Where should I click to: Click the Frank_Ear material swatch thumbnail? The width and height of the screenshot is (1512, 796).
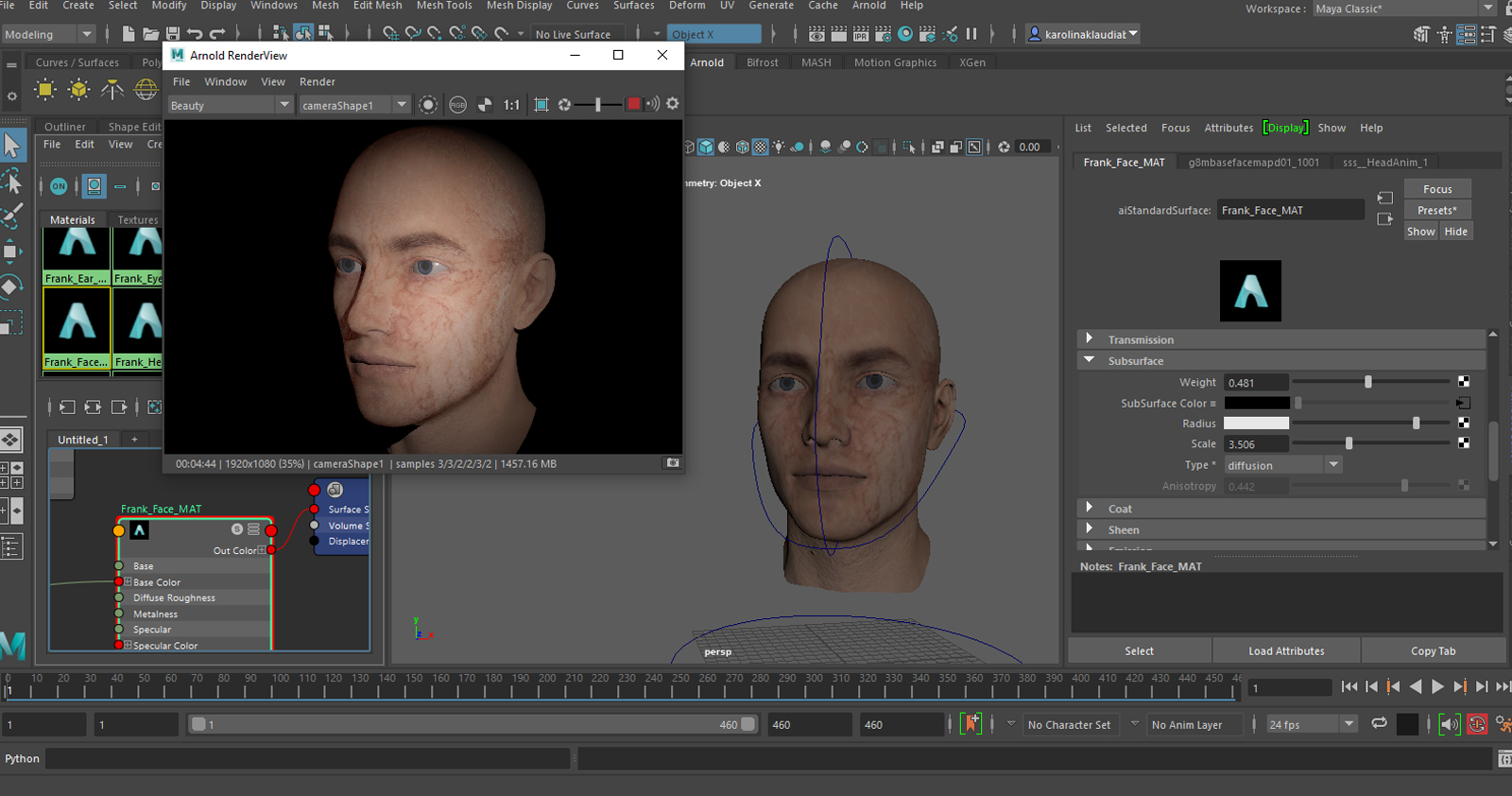[x=77, y=250]
